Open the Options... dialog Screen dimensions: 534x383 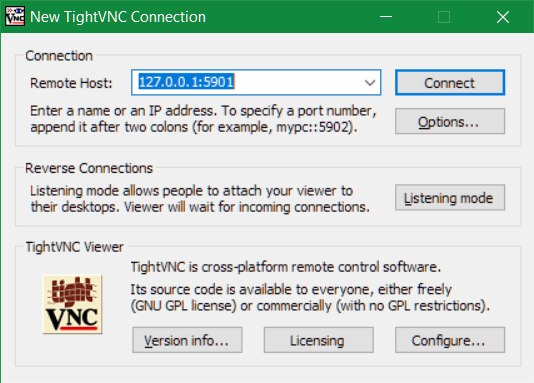[450, 121]
